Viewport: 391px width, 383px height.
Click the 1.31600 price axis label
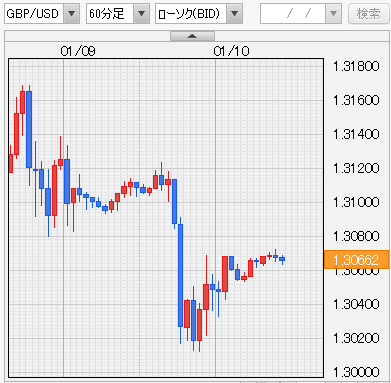[x=356, y=100]
